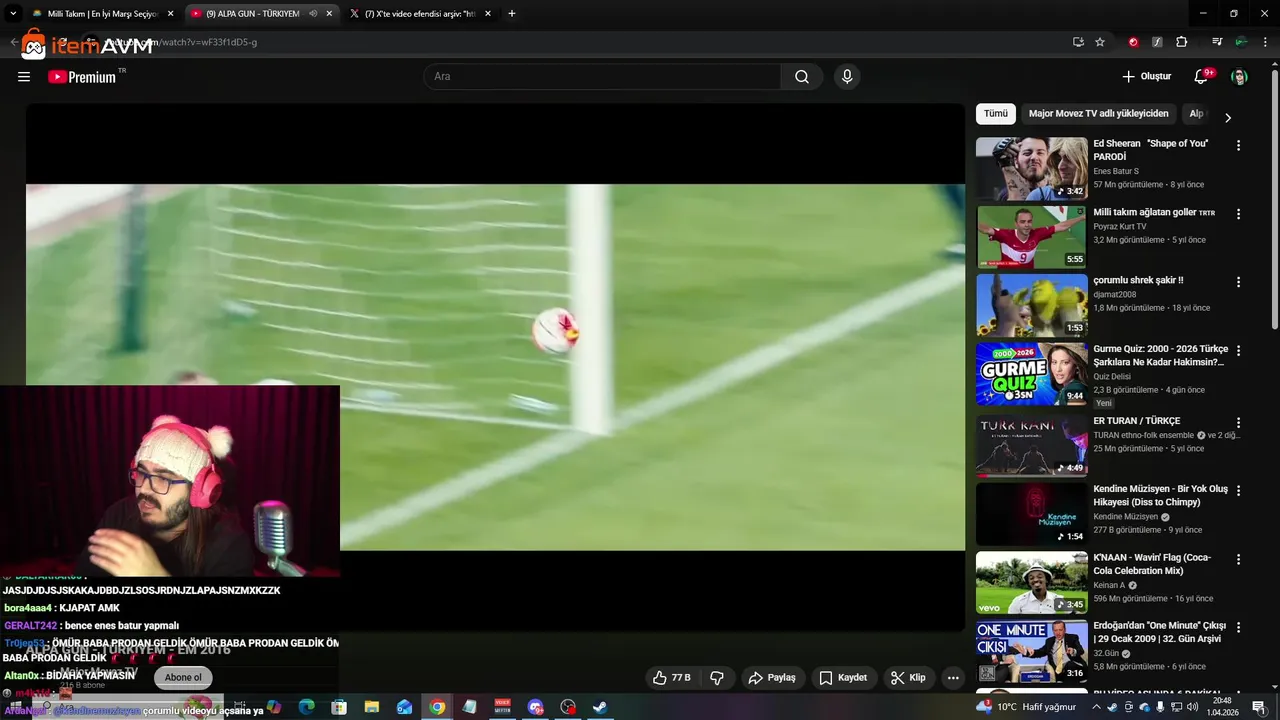Open options menu for Gurme Quiz video
The image size is (1280, 720).
click(x=1238, y=351)
